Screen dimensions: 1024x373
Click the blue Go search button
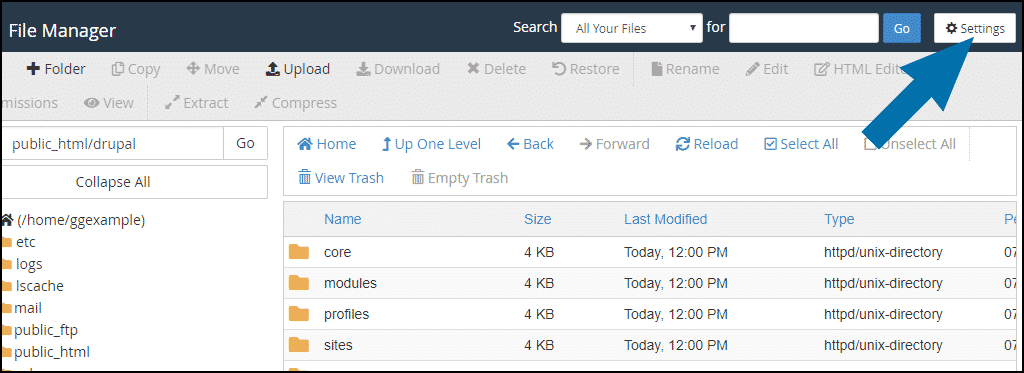[901, 29]
